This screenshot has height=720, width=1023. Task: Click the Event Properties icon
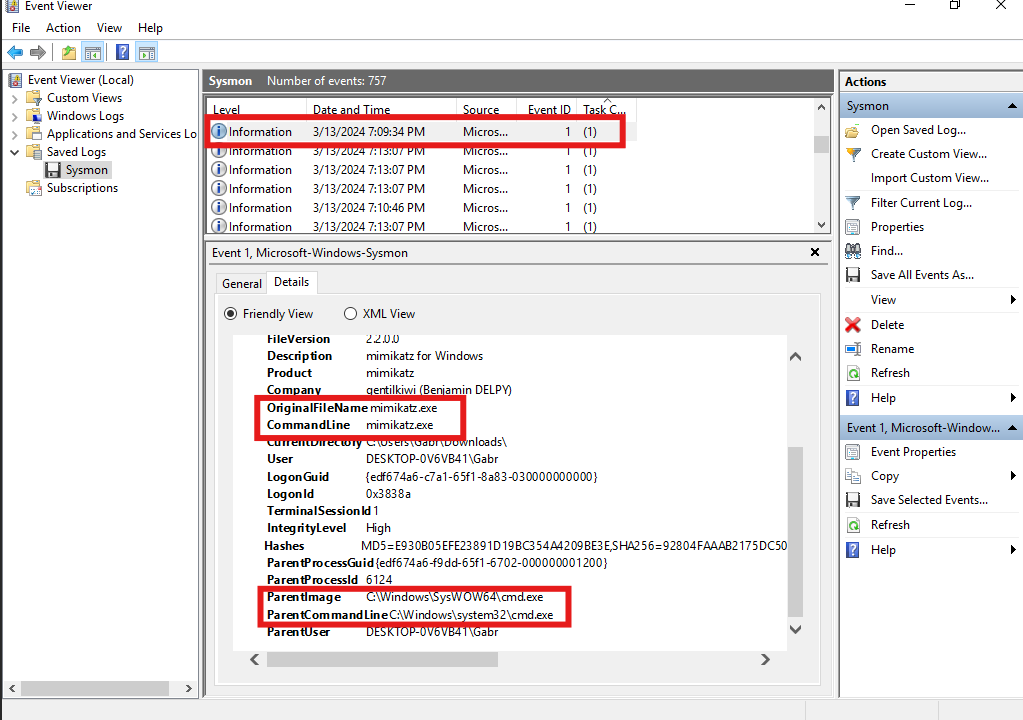point(853,452)
